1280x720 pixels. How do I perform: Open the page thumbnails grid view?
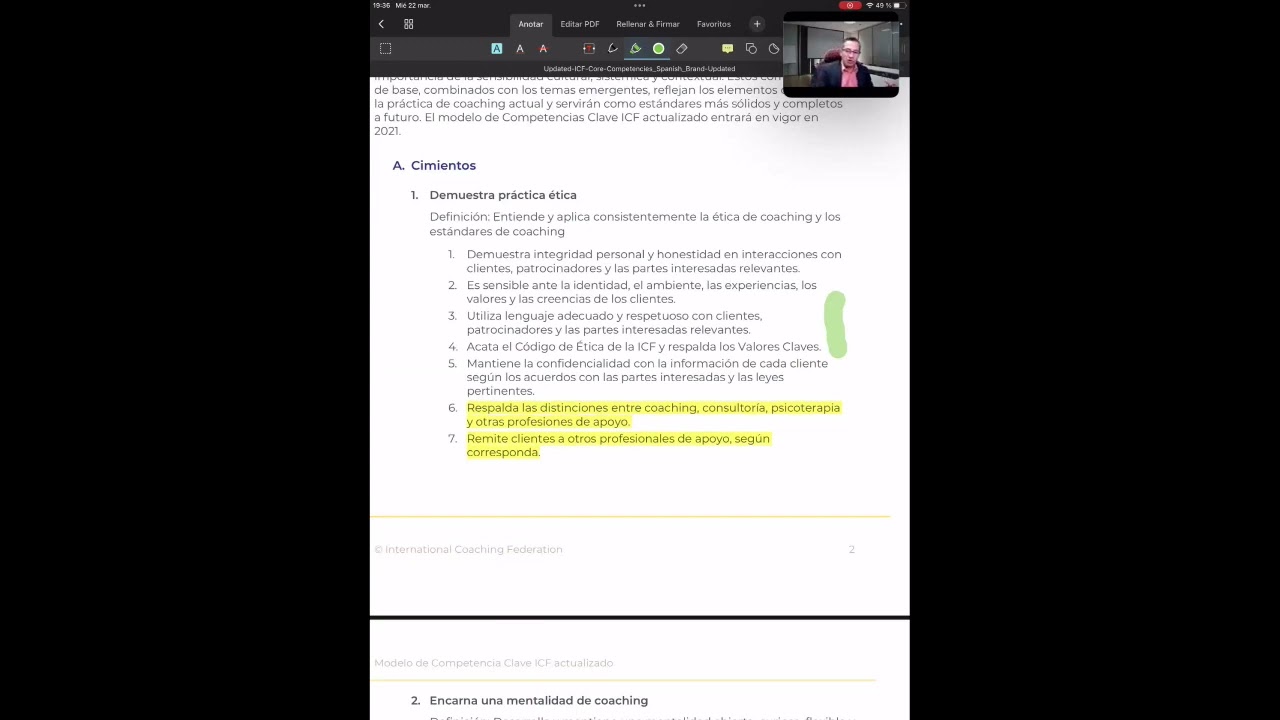tap(408, 24)
